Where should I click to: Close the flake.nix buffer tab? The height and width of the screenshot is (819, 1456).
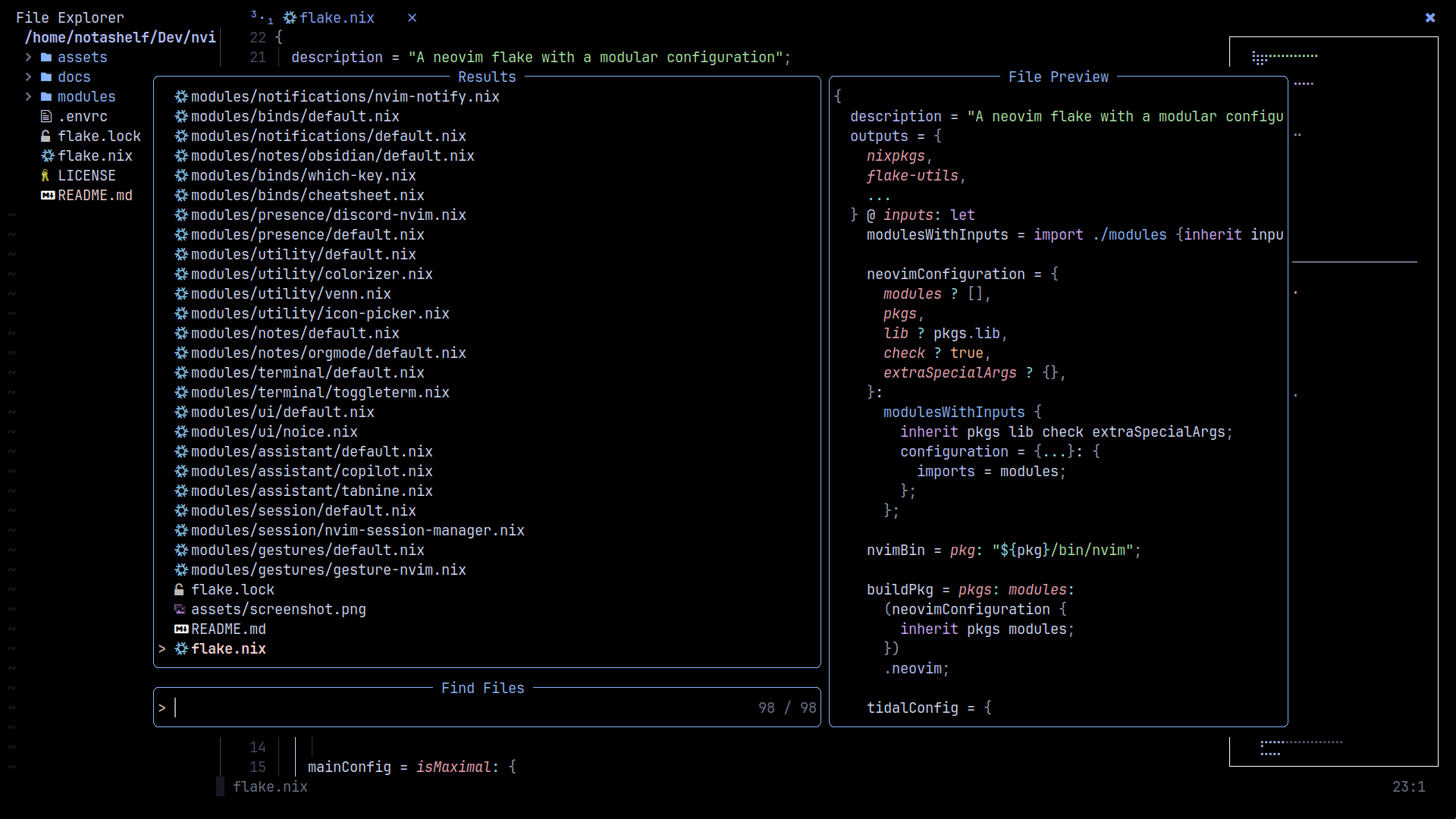coord(412,18)
